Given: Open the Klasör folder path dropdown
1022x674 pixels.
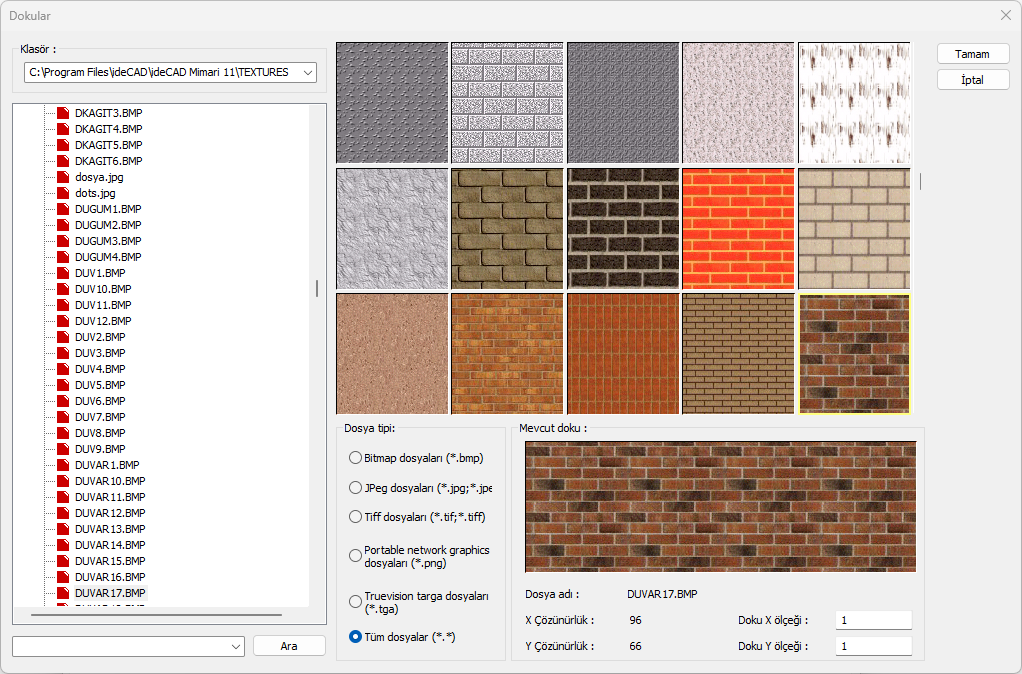Looking at the screenshot, I should point(307,72).
